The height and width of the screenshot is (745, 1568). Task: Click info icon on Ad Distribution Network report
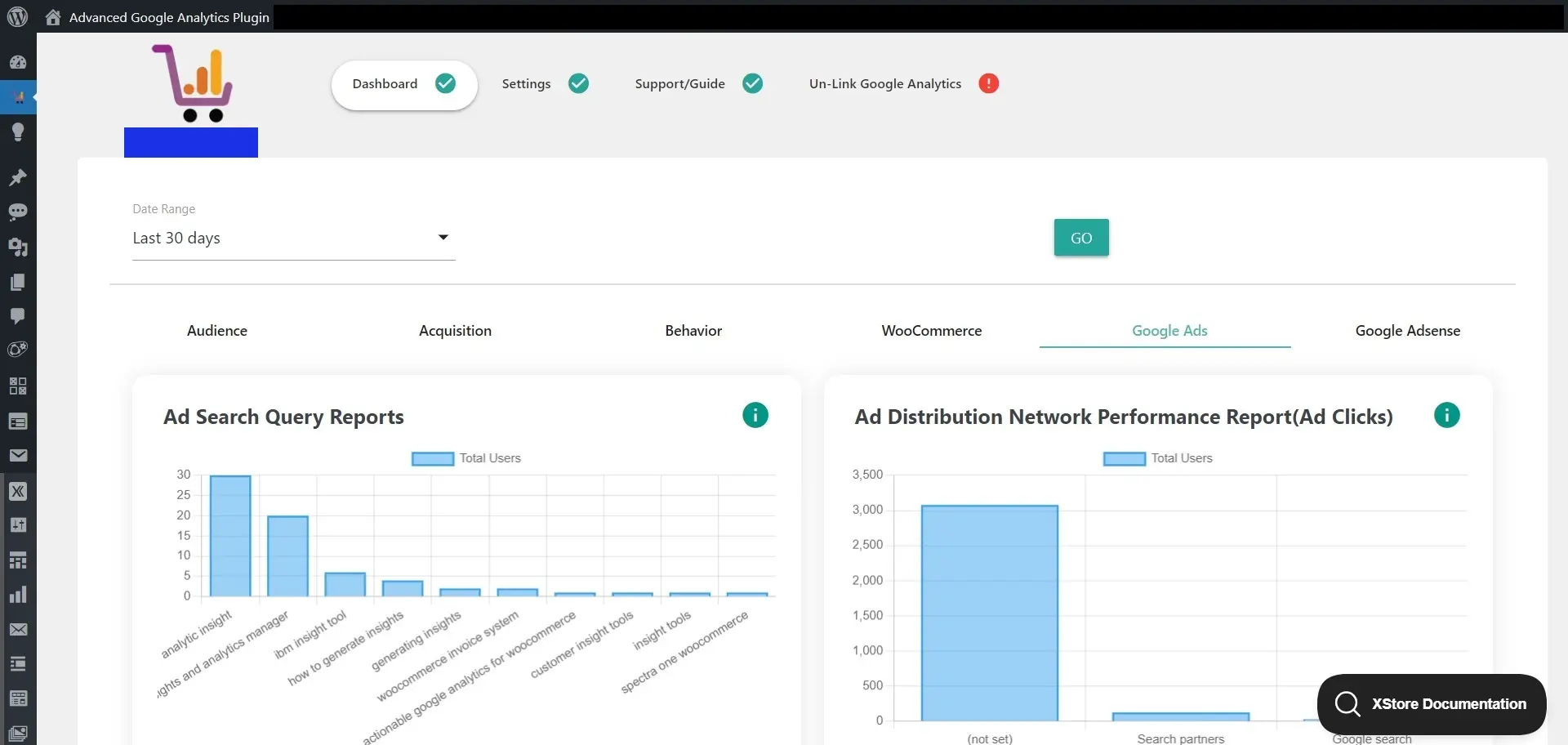click(1446, 415)
